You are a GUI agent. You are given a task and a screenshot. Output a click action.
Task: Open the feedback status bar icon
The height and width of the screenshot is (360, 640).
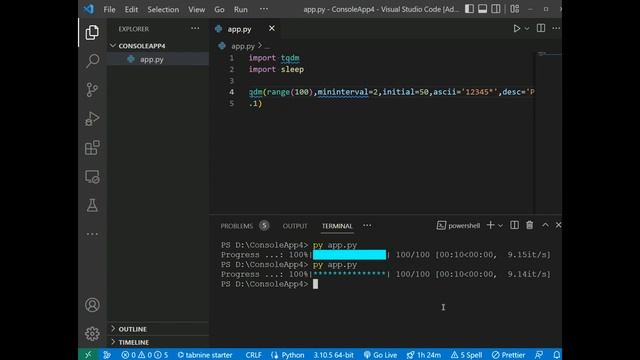click(x=539, y=355)
